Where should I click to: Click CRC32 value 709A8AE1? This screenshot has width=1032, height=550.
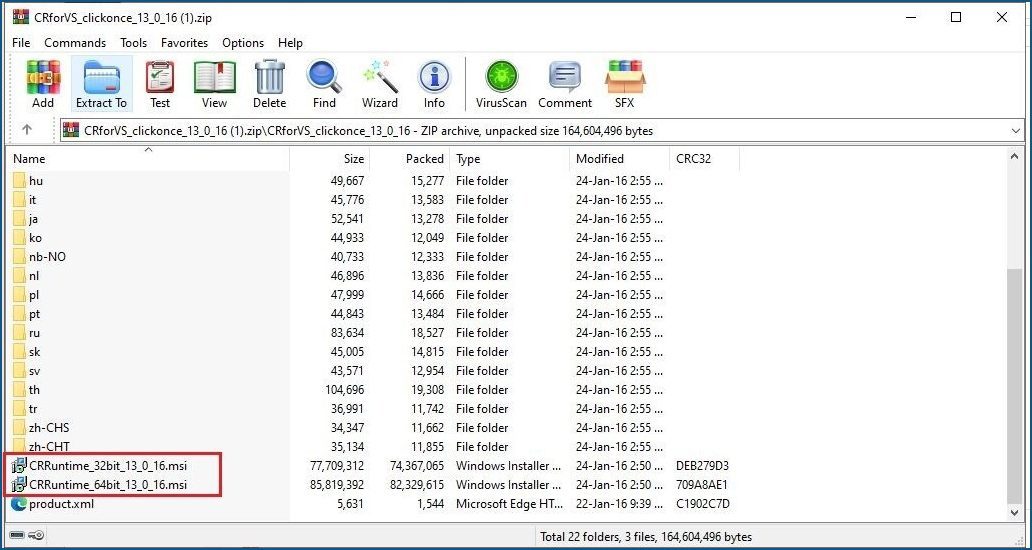702,485
